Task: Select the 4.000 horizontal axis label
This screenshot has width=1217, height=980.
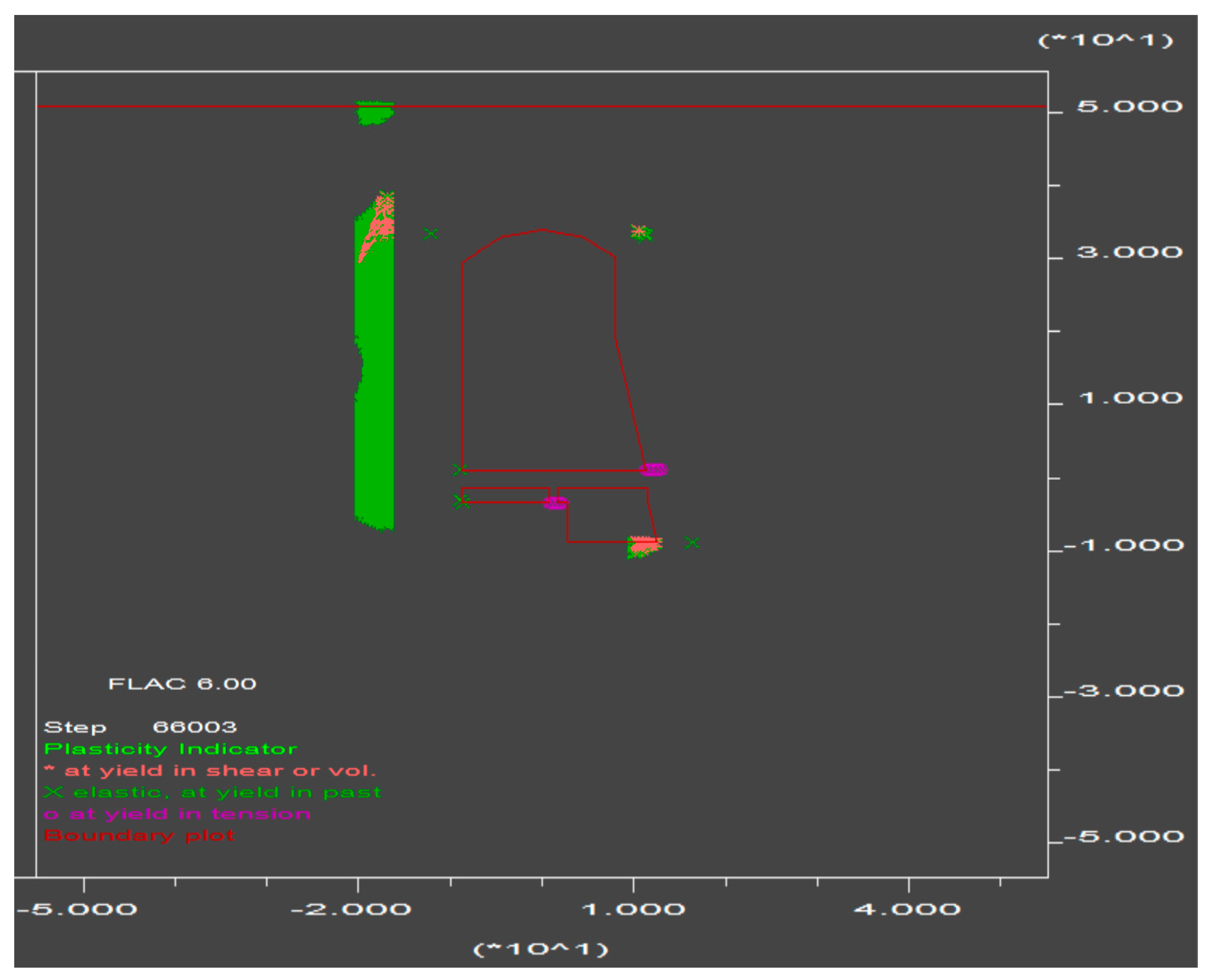Action: [x=907, y=909]
